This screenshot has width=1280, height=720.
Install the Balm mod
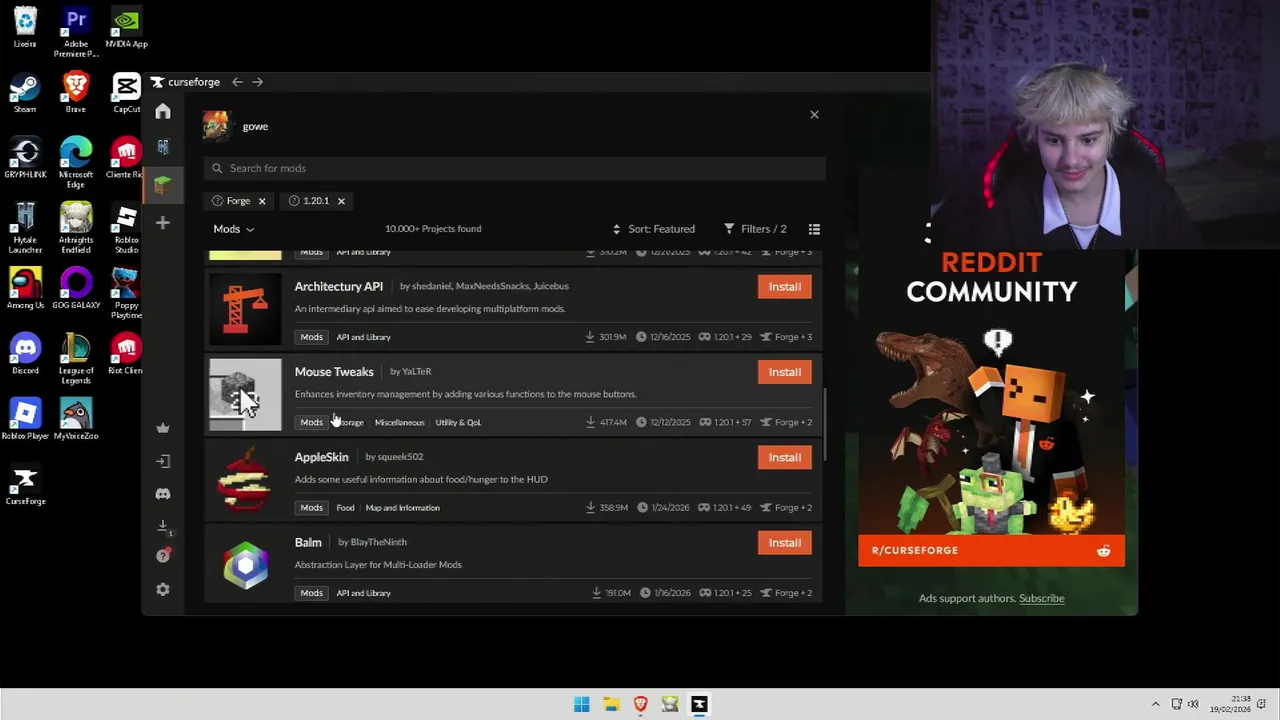[x=784, y=543]
